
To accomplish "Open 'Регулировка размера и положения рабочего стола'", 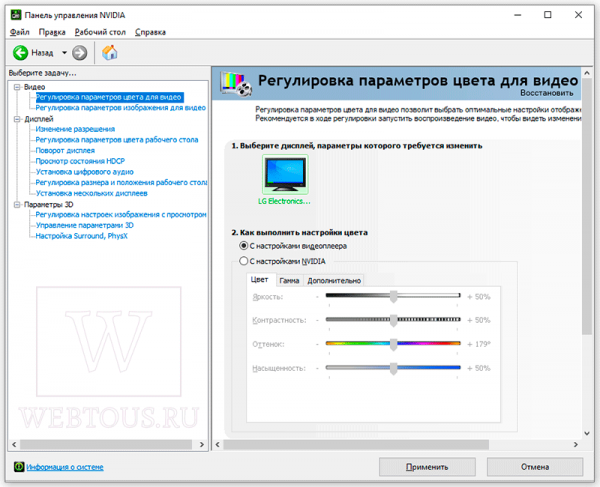I will pos(121,183).
